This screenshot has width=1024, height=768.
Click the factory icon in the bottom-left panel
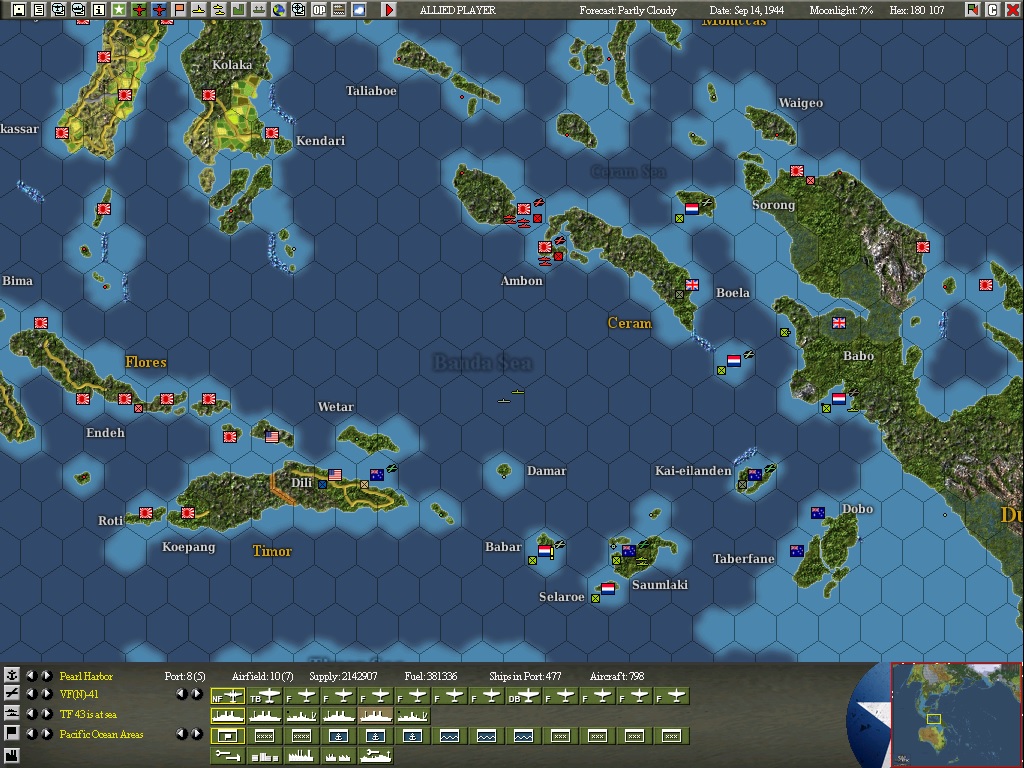click(x=11, y=756)
